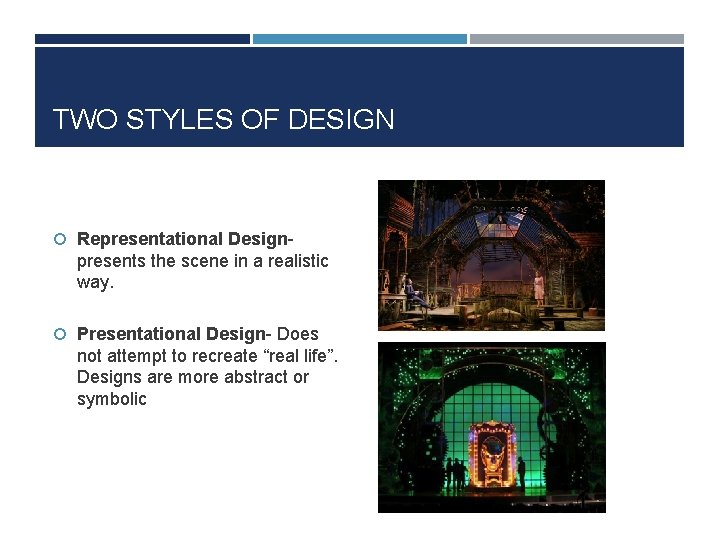The image size is (720, 540).
Task: Click the text 'presents the scene in a realistic'
Action: (202, 261)
